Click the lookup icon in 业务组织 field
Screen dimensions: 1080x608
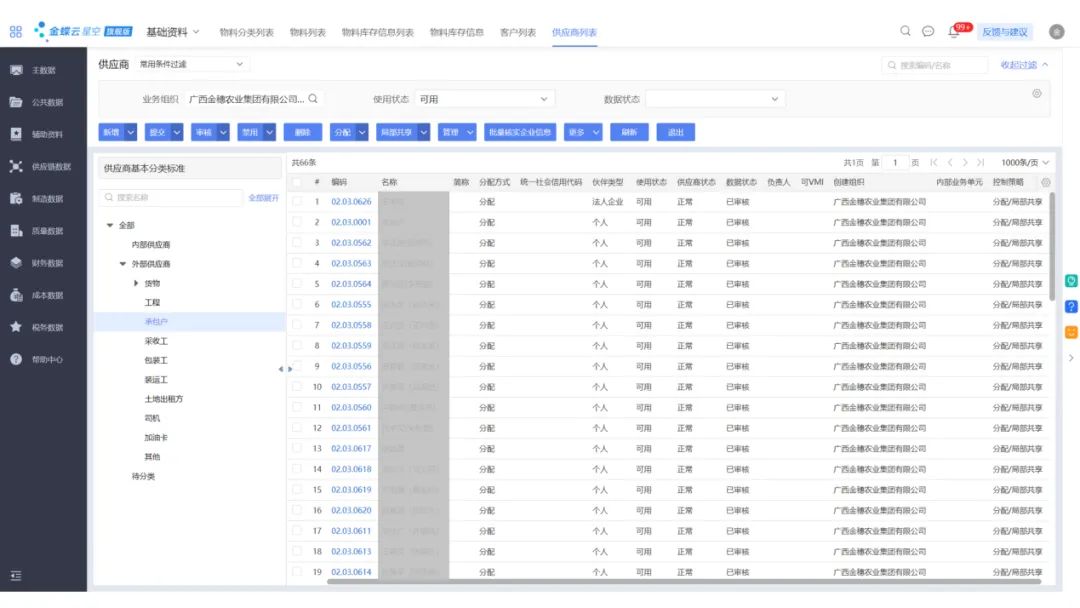tap(313, 98)
